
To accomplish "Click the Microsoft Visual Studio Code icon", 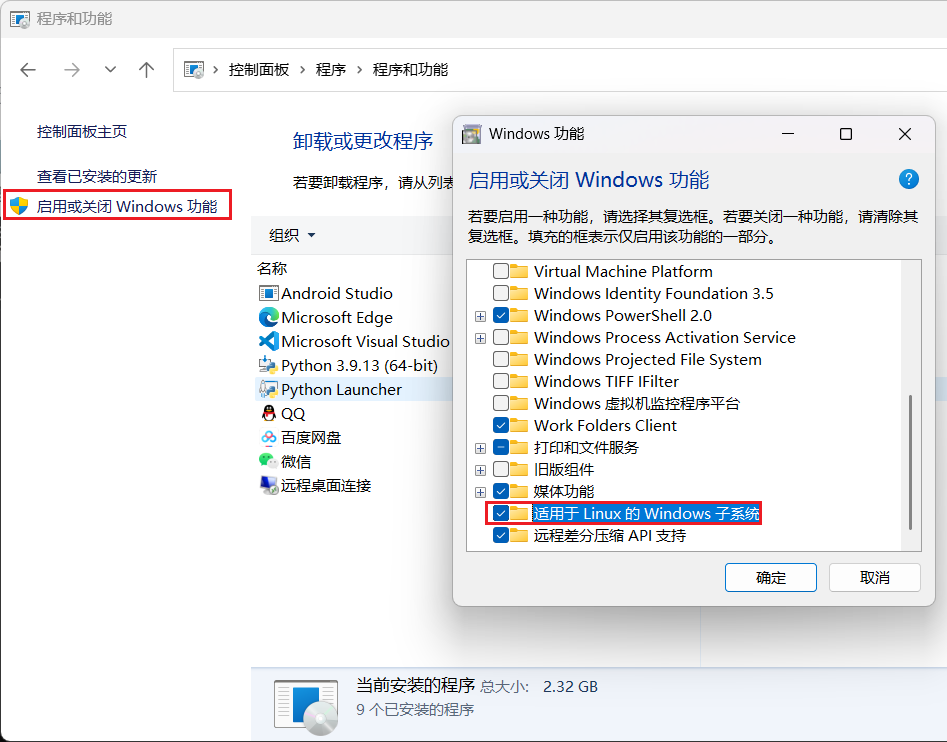I will (x=268, y=342).
